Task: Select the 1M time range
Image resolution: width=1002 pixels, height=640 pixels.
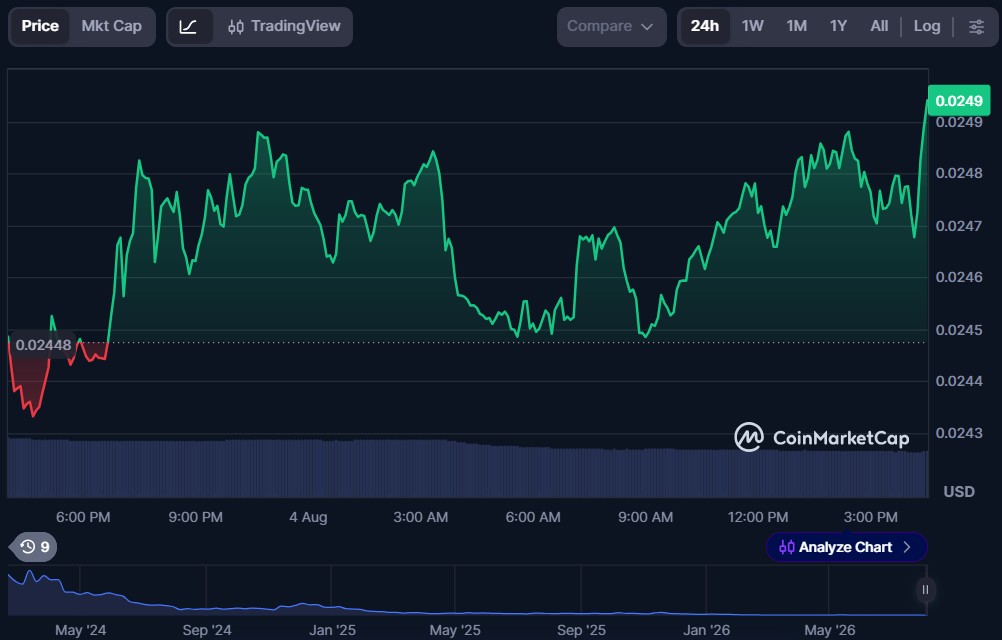Action: (796, 26)
